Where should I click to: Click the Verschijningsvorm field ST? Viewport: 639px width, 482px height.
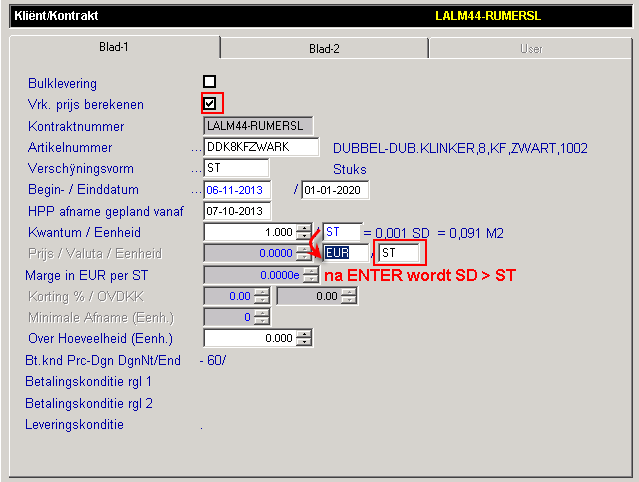pos(236,168)
